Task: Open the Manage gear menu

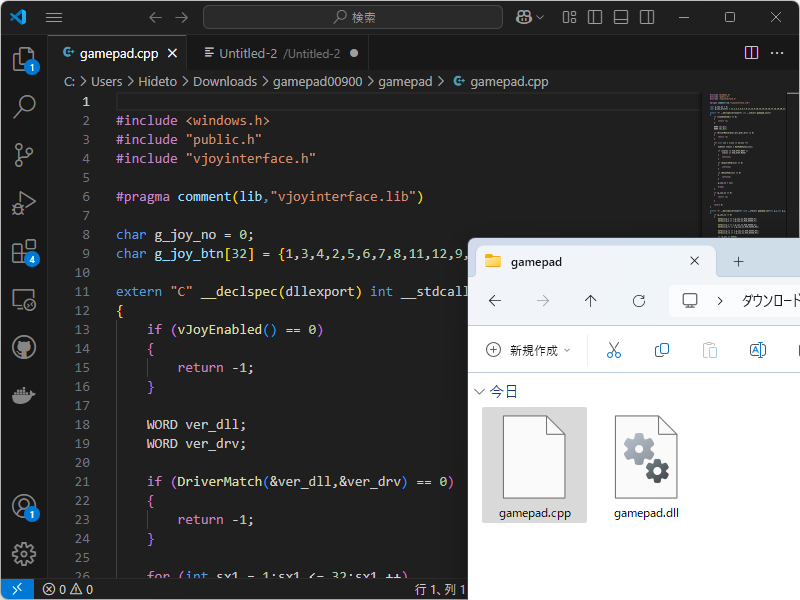Action: [24, 554]
